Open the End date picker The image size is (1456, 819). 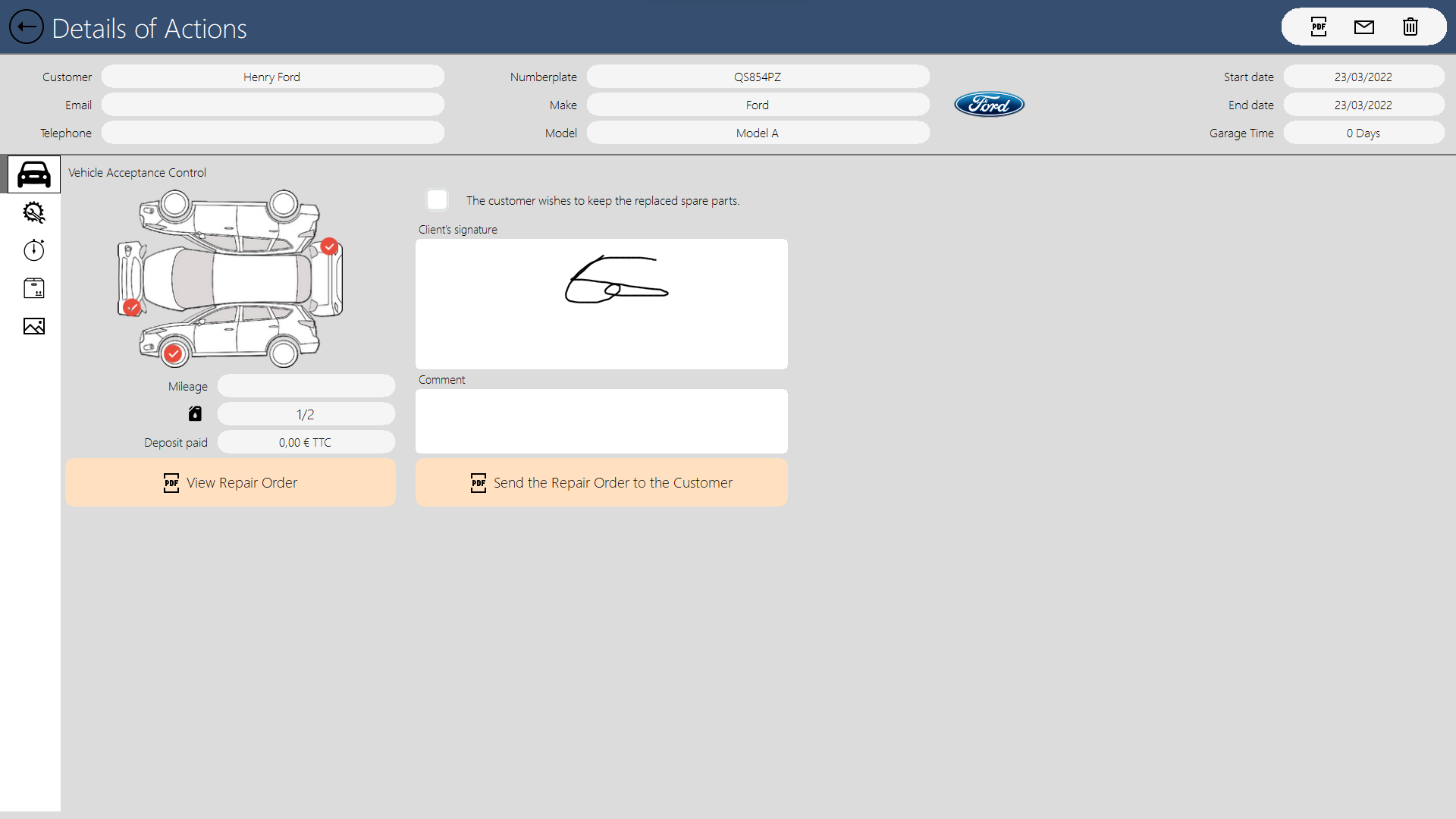1363,105
